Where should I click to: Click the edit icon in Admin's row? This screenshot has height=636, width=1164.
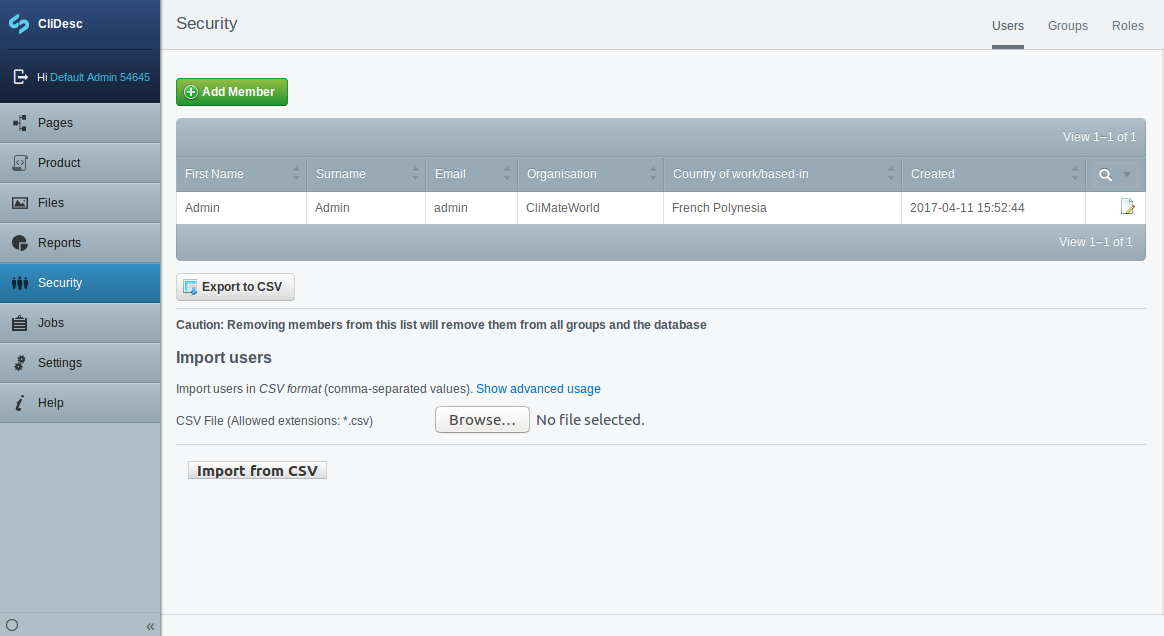[x=1127, y=208]
